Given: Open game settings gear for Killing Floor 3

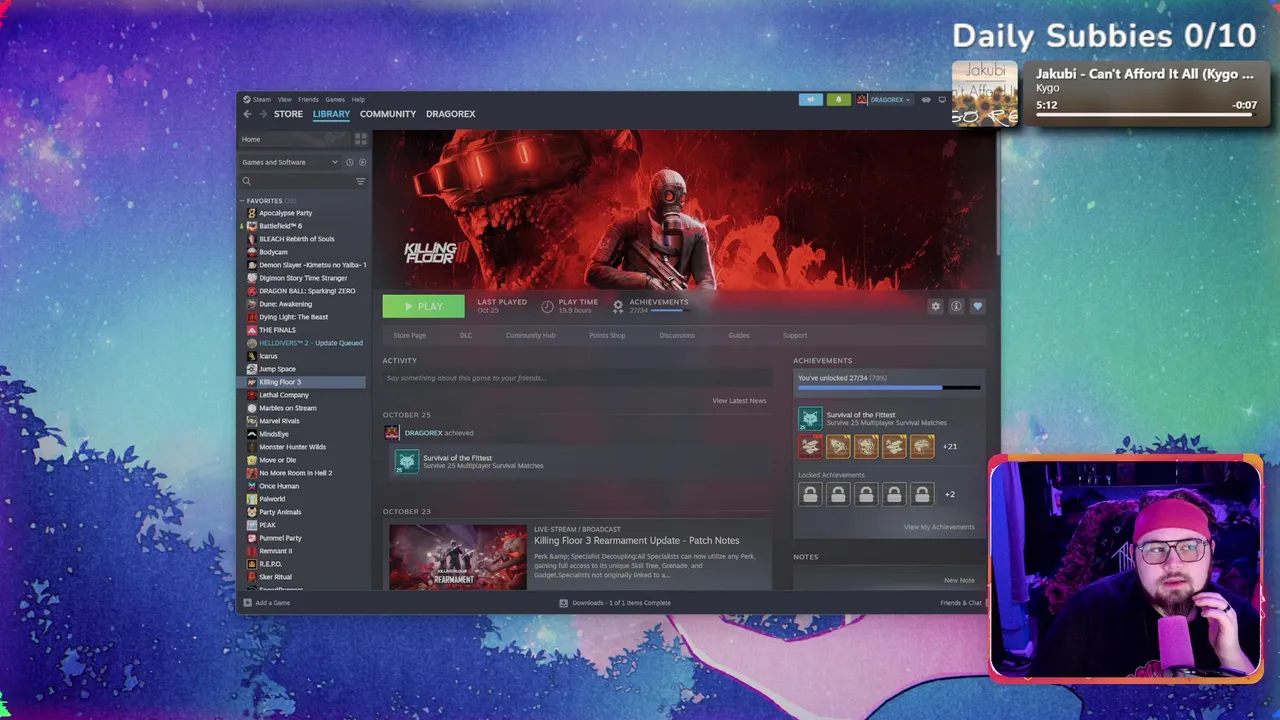Looking at the screenshot, I should (x=936, y=306).
